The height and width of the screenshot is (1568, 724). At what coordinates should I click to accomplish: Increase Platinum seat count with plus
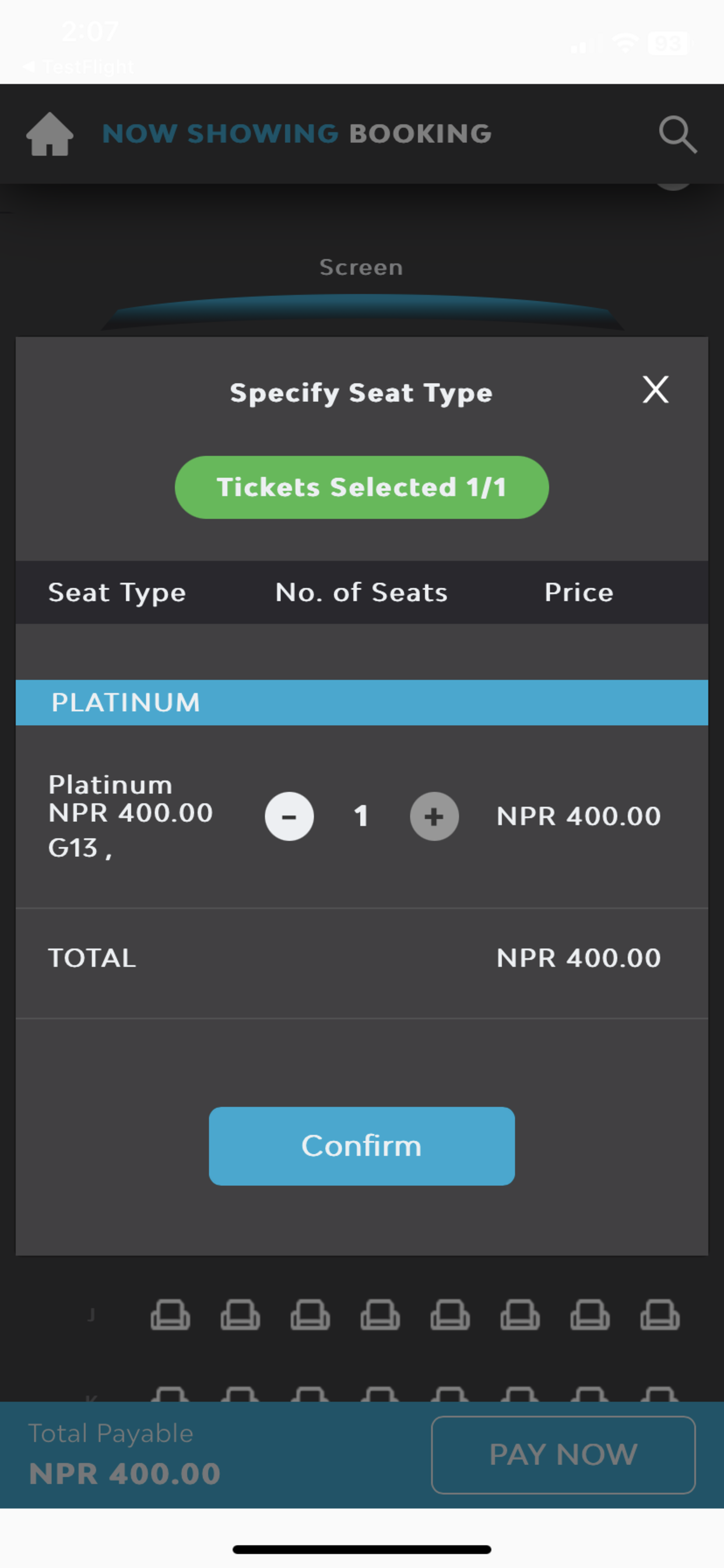click(x=434, y=816)
